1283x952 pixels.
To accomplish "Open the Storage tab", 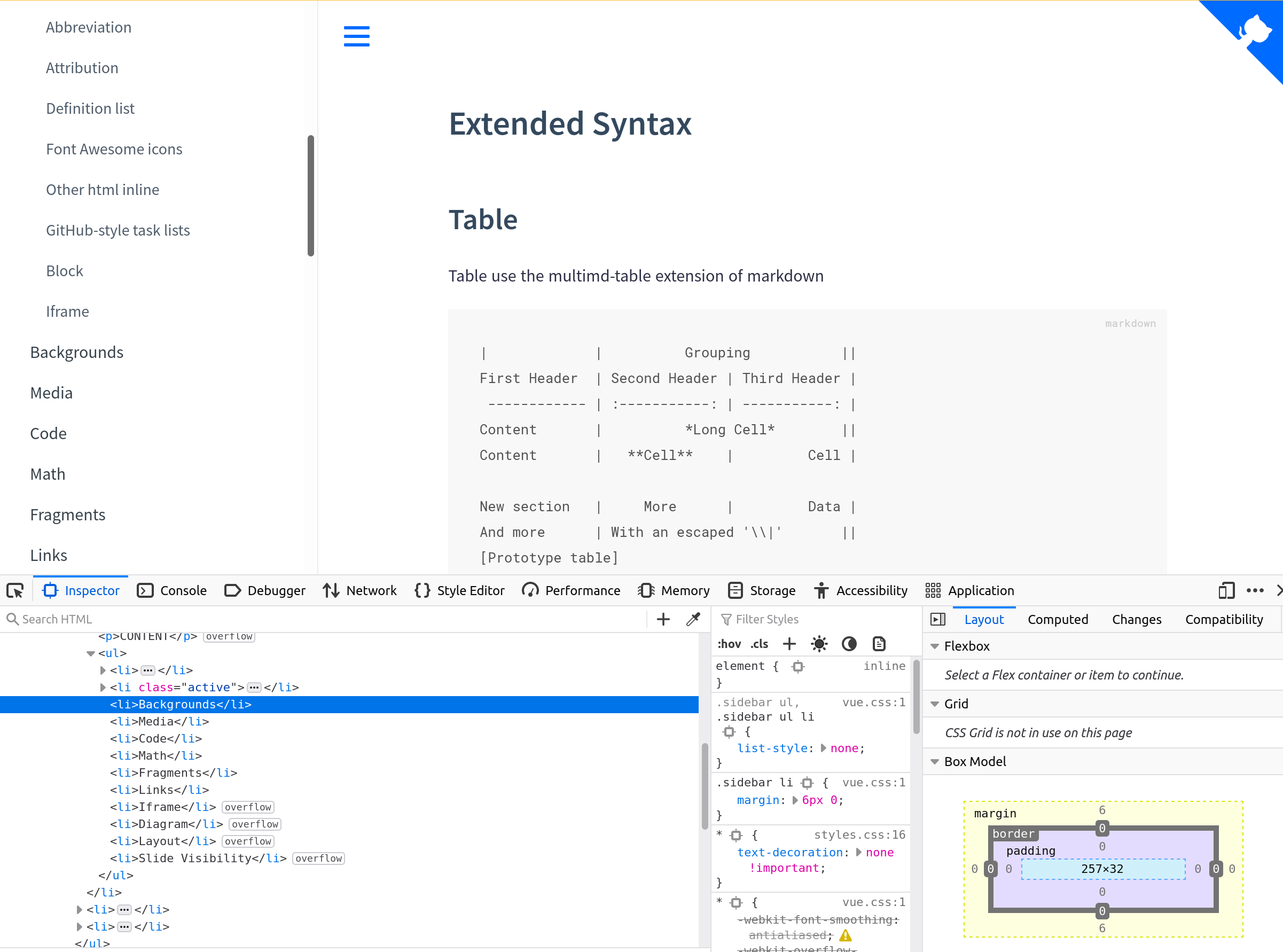I will point(761,591).
